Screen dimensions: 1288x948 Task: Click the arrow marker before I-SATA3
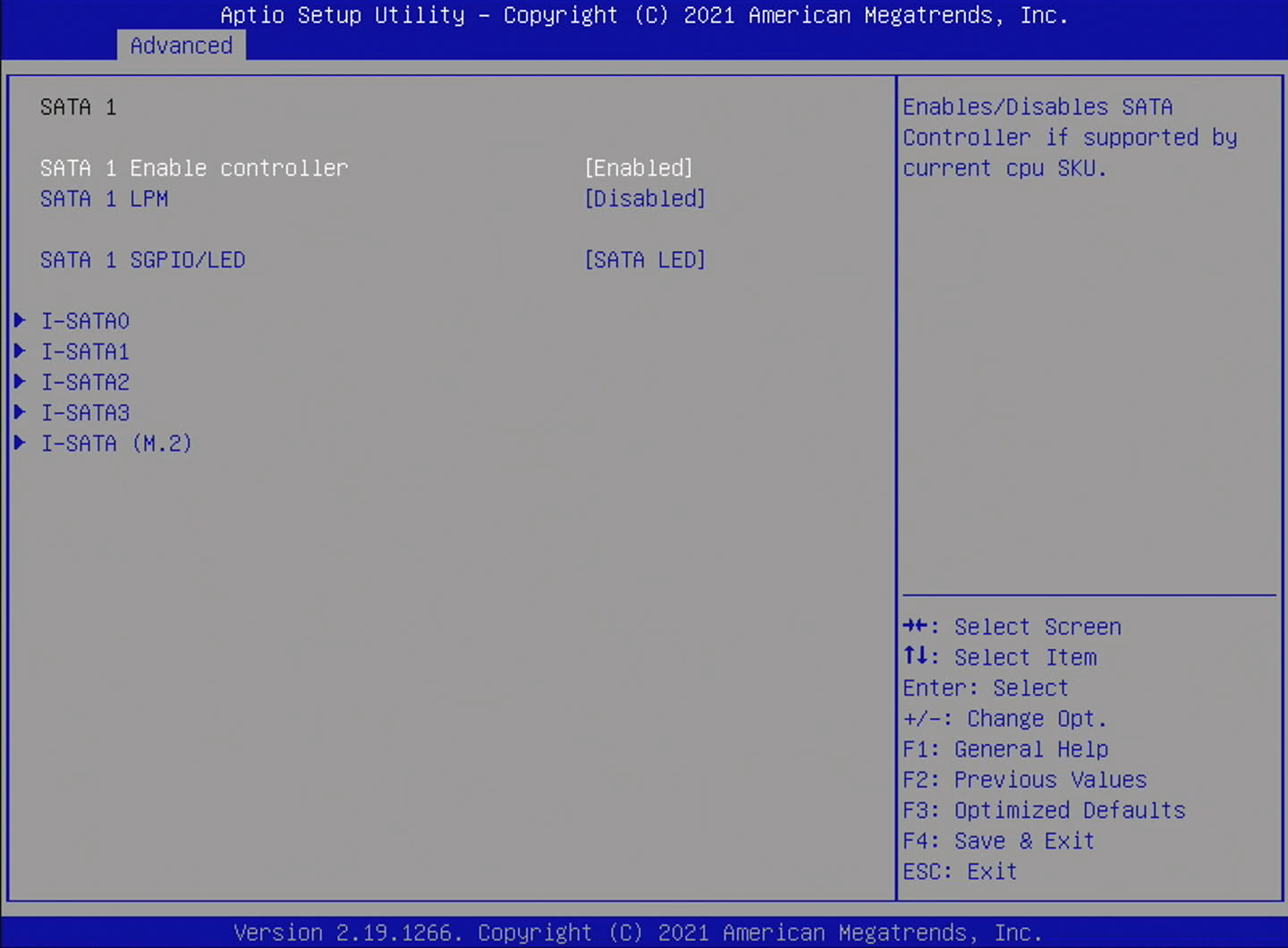pos(20,411)
